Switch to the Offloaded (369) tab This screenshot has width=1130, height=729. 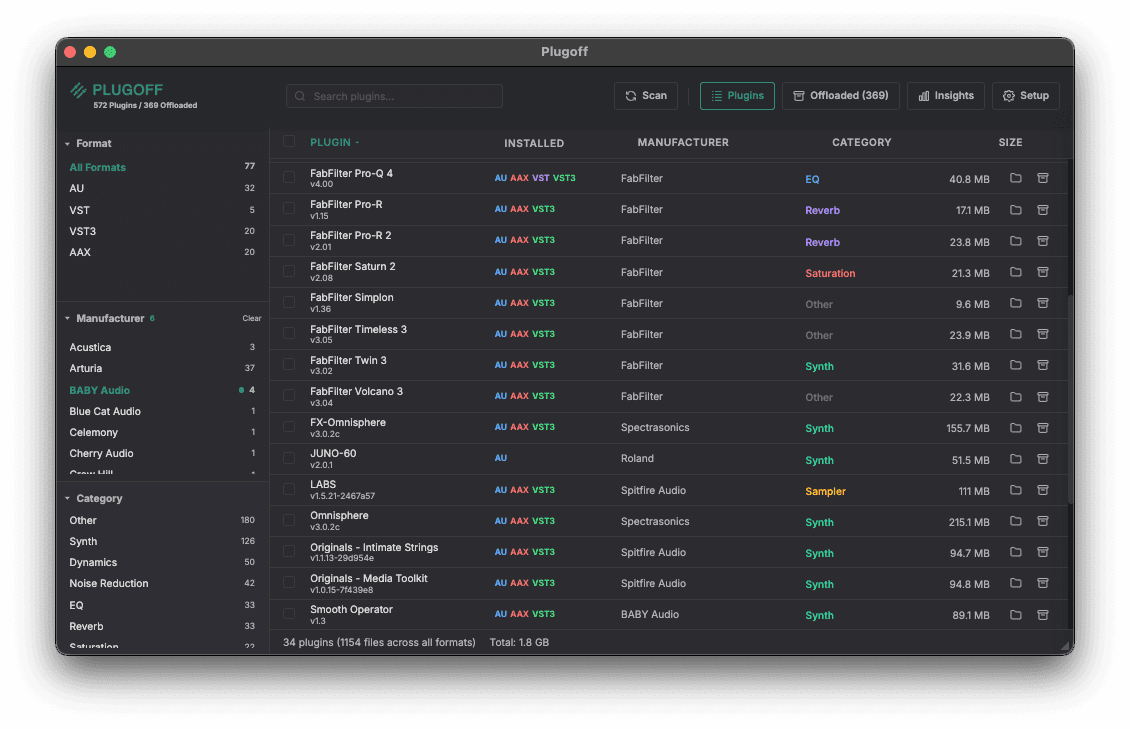[841, 96]
